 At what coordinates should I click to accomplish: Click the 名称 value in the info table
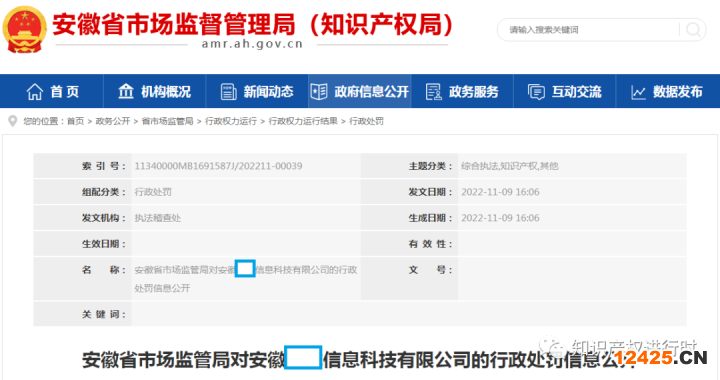(246, 279)
